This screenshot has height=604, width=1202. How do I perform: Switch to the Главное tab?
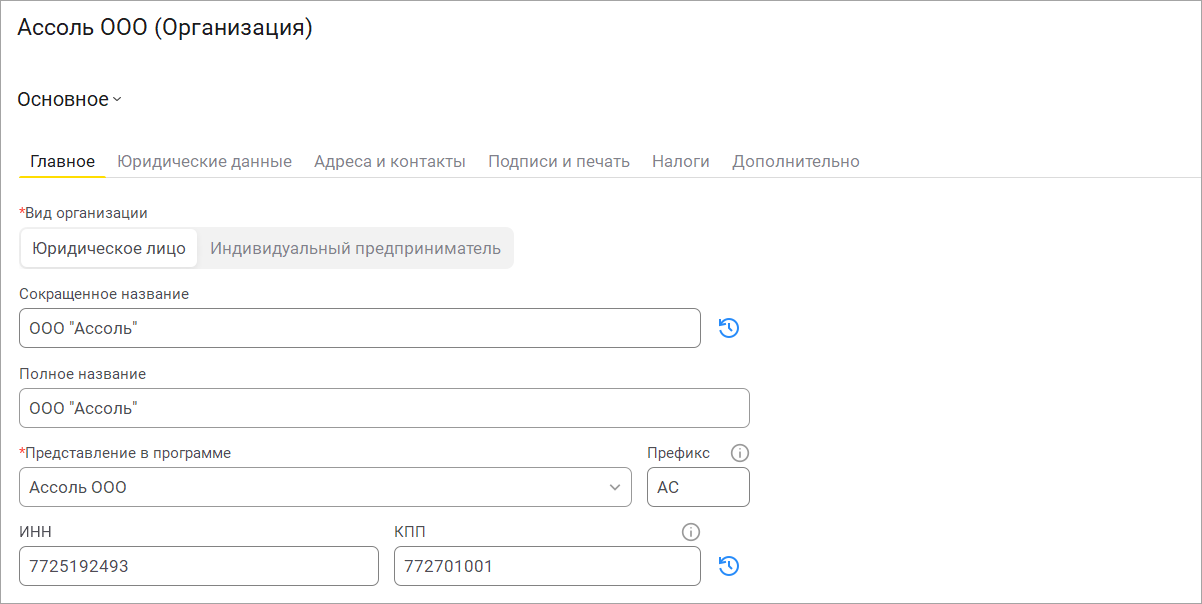[62, 161]
